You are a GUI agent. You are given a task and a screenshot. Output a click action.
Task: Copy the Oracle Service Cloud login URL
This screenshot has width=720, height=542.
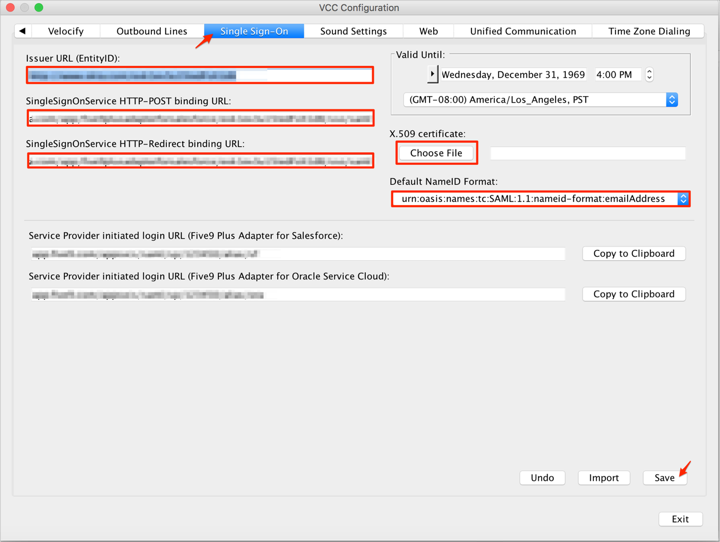[x=633, y=294]
